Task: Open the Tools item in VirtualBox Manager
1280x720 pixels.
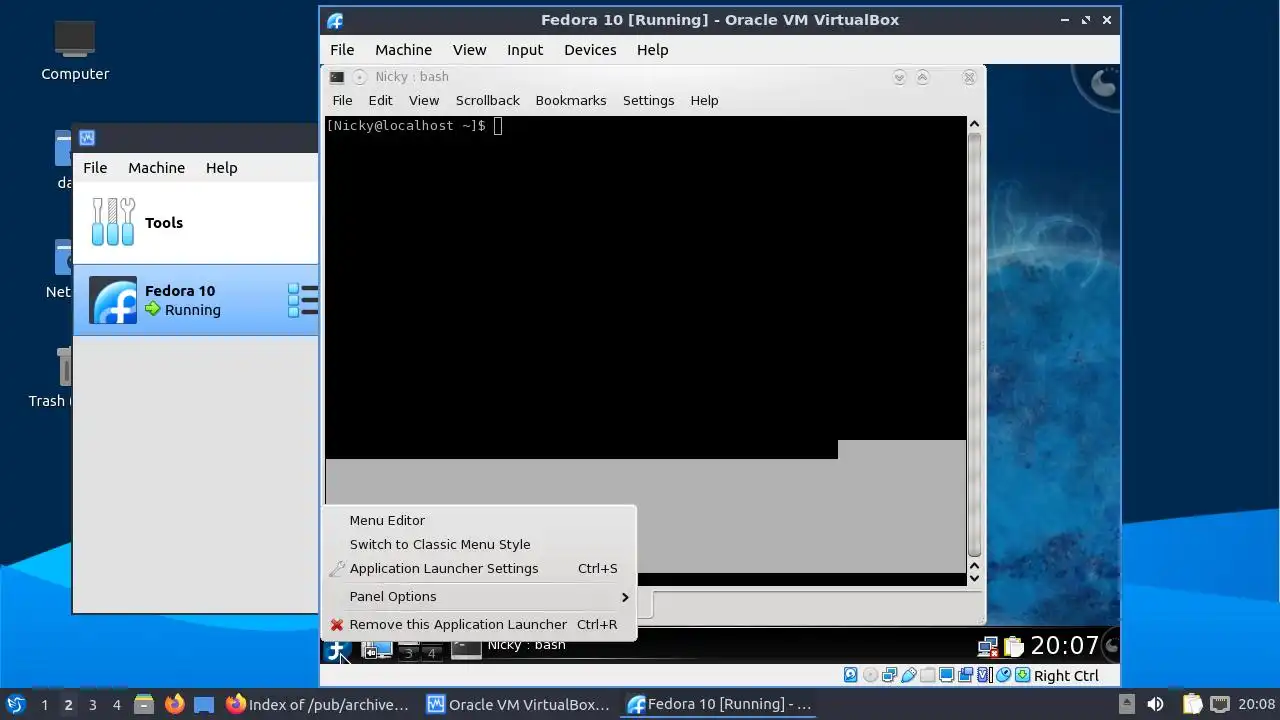Action: [196, 222]
